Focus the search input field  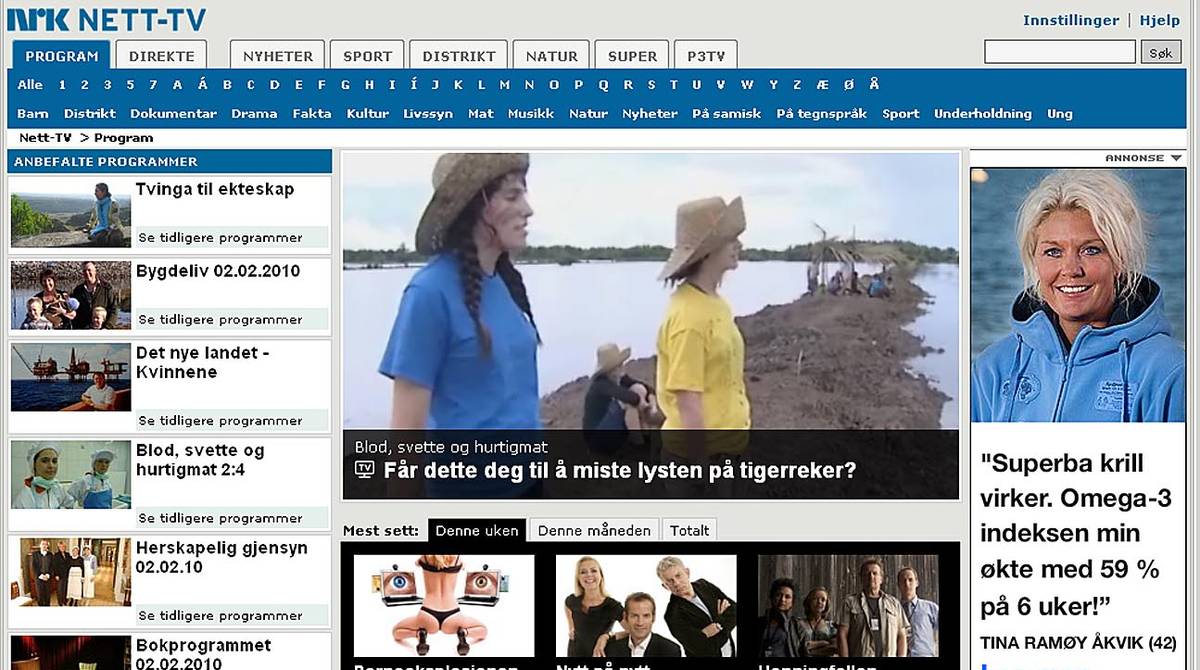pyautogui.click(x=1060, y=52)
